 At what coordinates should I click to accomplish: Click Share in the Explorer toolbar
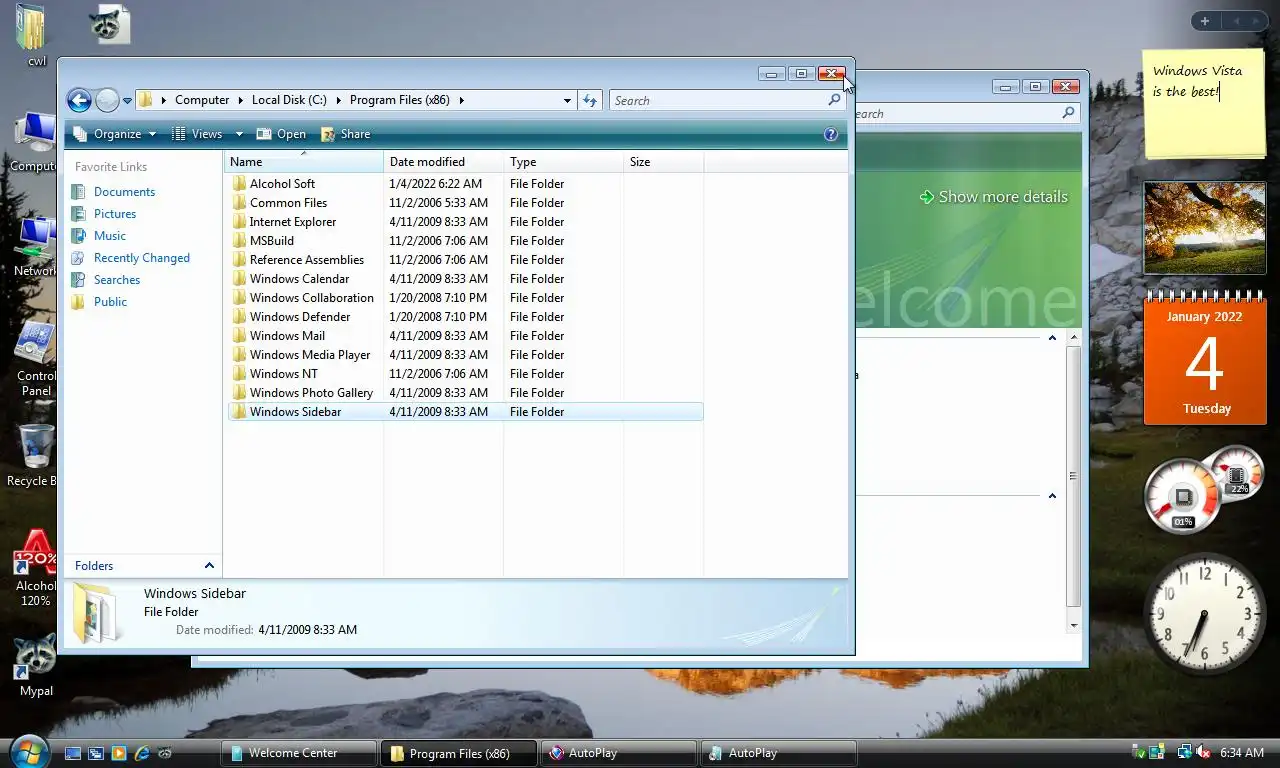coord(345,134)
